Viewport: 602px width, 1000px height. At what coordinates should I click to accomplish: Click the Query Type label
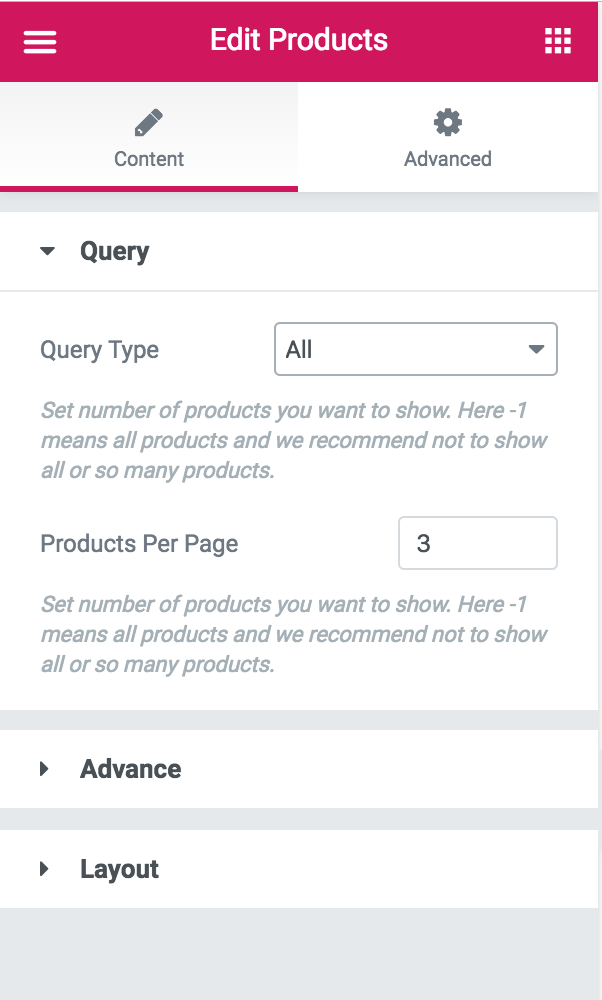tap(99, 350)
